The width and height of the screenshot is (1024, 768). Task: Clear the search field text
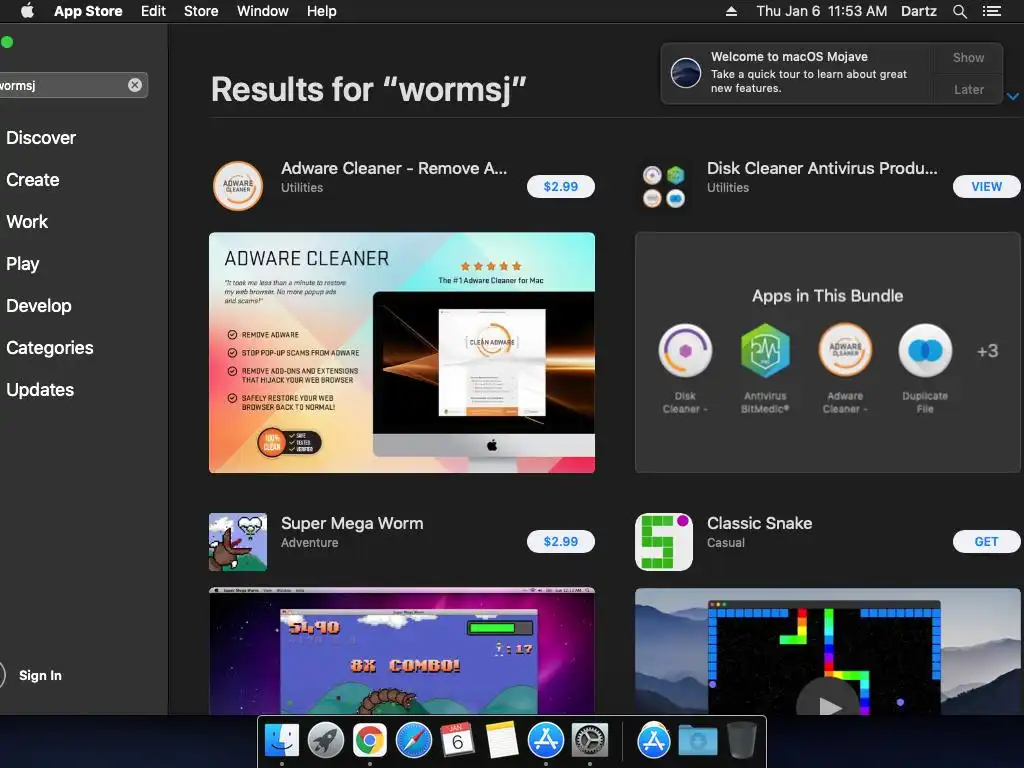pos(135,85)
